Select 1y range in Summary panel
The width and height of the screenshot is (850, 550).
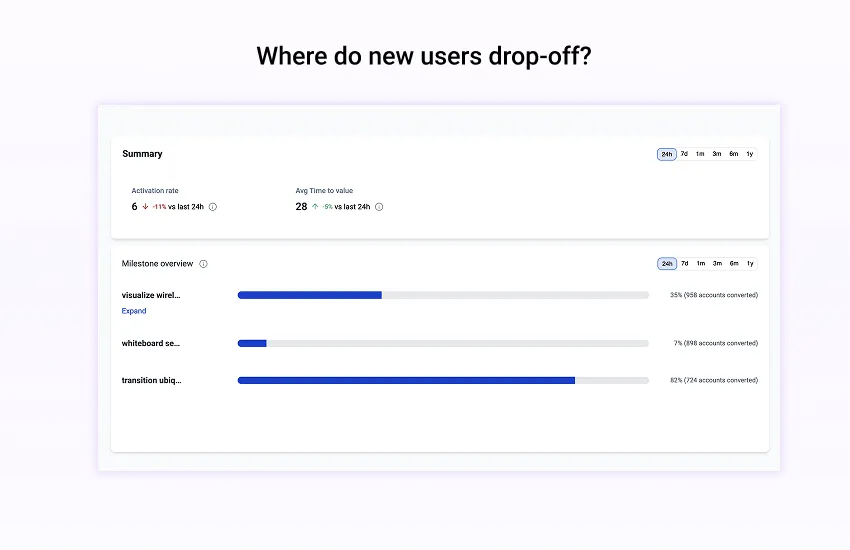(x=750, y=154)
